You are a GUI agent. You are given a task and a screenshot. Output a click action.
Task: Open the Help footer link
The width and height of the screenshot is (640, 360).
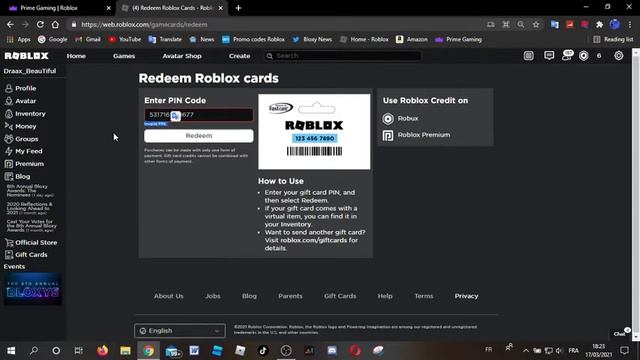(385, 296)
